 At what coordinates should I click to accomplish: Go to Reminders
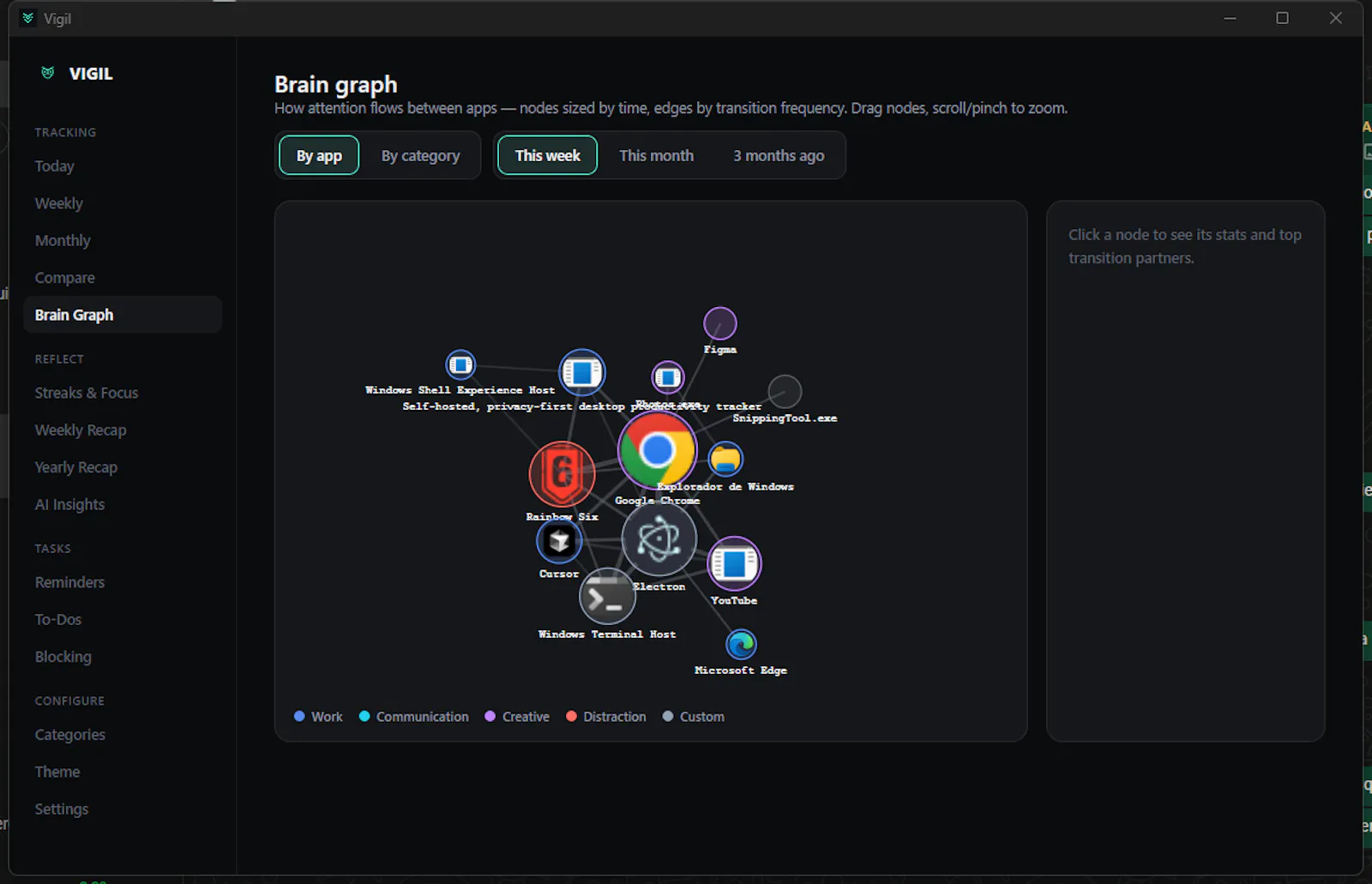pos(123,582)
